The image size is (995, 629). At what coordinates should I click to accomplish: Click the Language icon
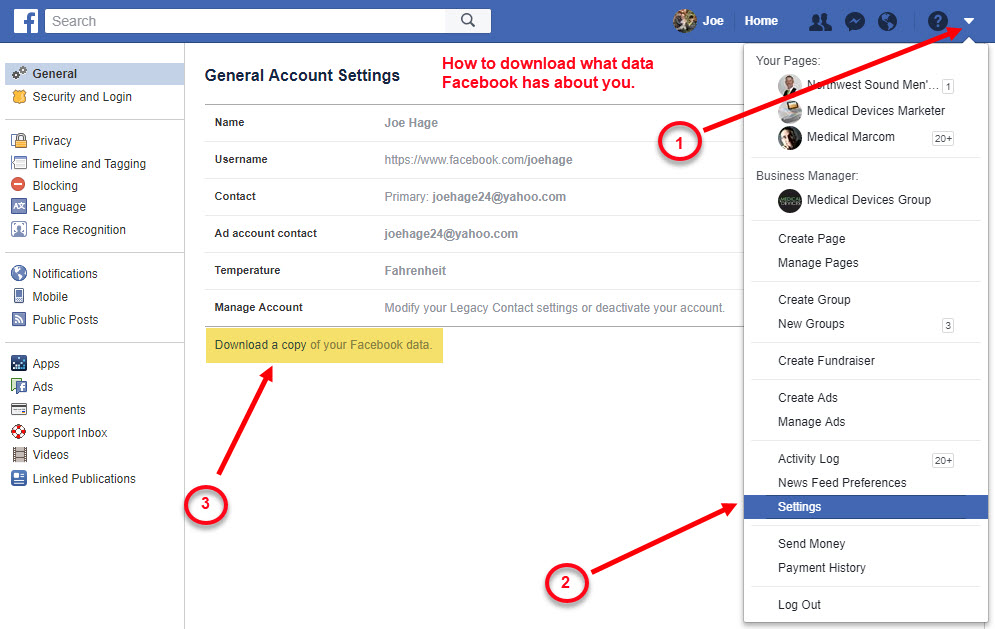pyautogui.click(x=19, y=206)
